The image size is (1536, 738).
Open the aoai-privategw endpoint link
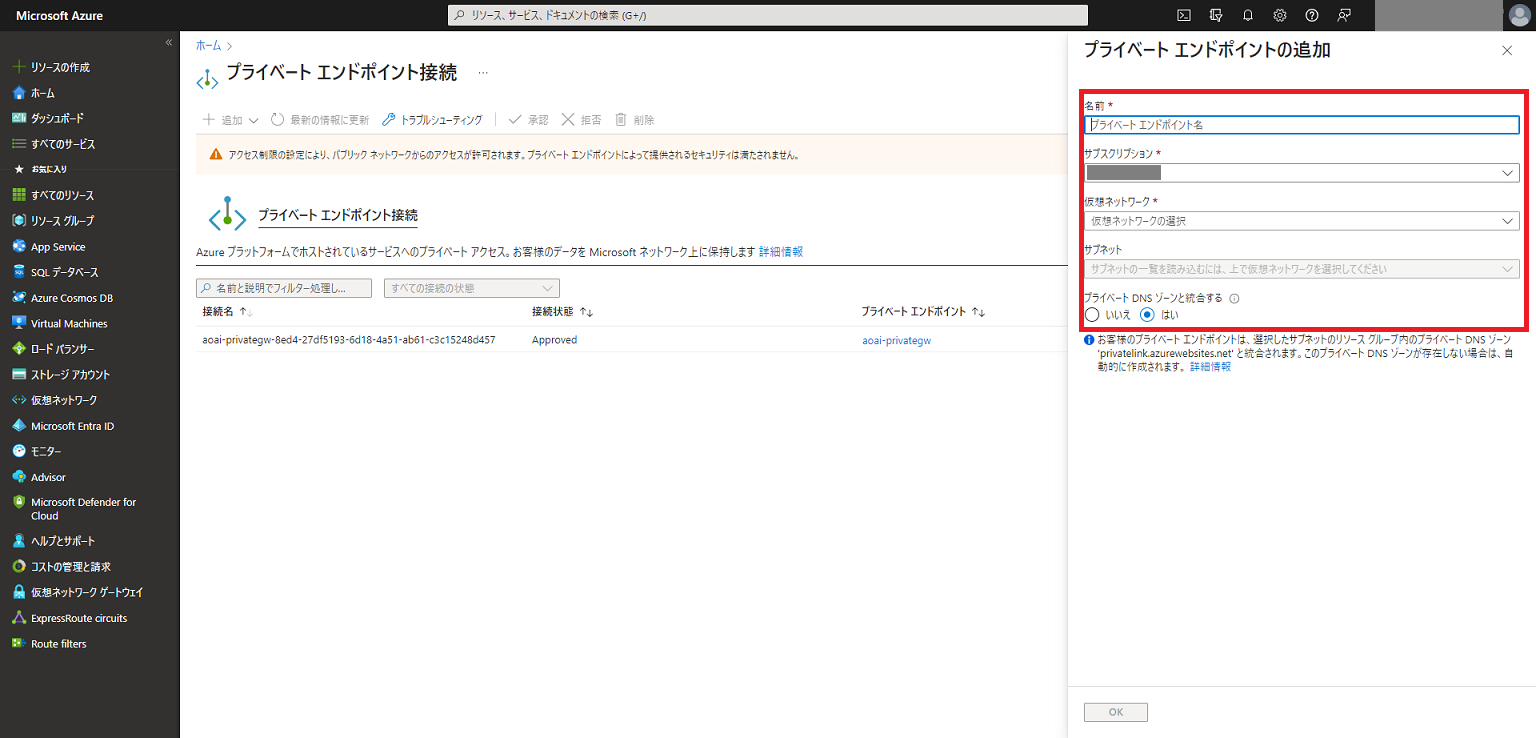point(895,339)
